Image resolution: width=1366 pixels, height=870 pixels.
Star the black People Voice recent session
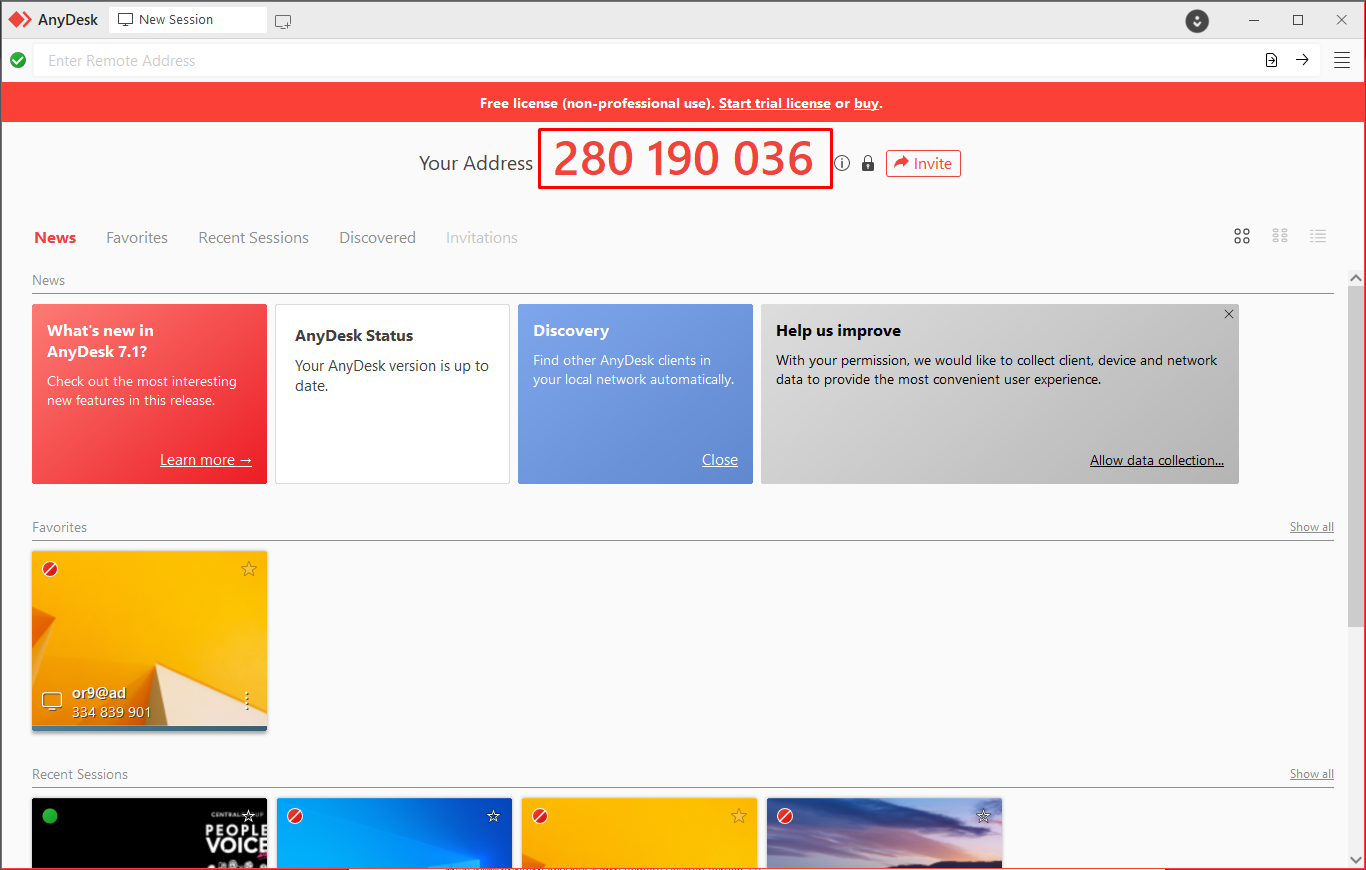249,816
